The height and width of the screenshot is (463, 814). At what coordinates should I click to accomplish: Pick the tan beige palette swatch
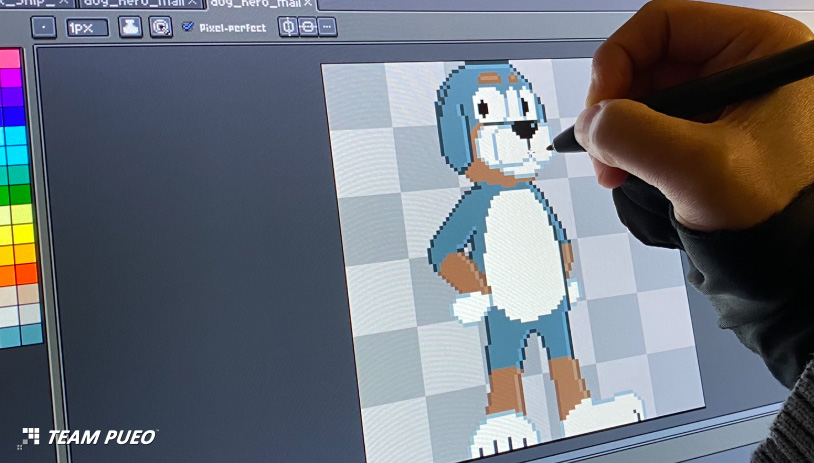point(28,294)
